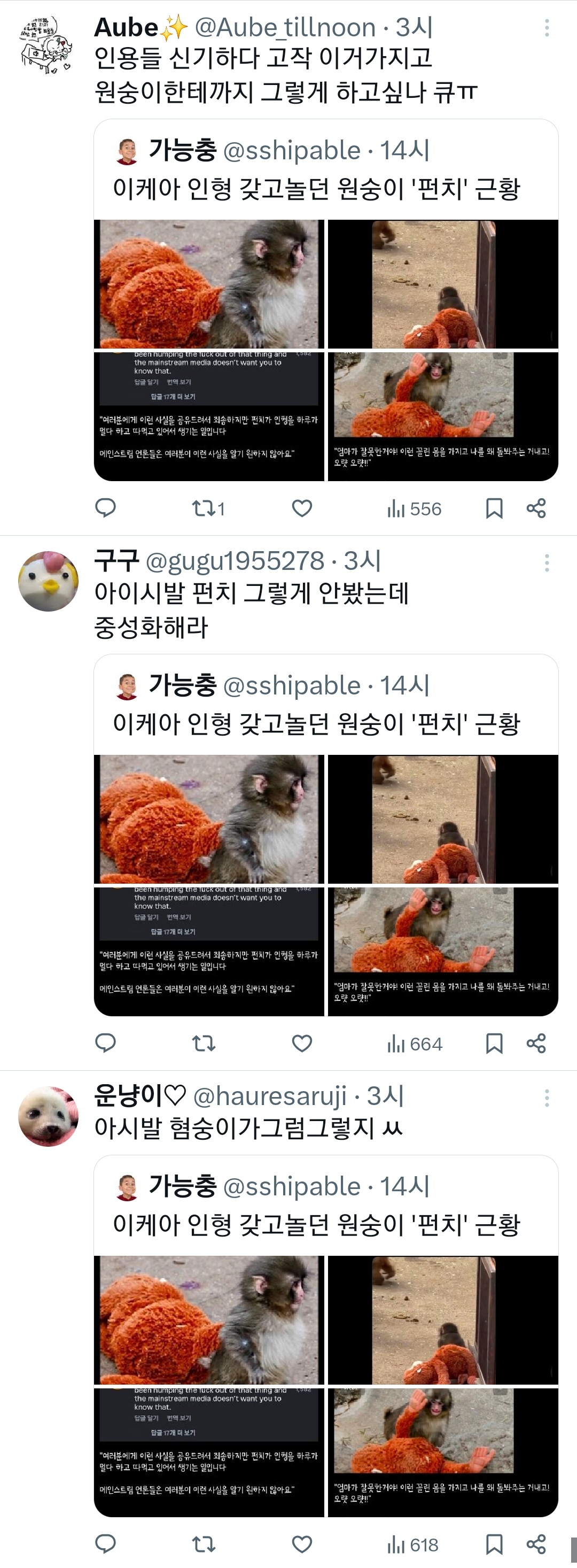577x1568 pixels.
Task: Like the Aube_tillnoon tweet
Action: tap(302, 508)
